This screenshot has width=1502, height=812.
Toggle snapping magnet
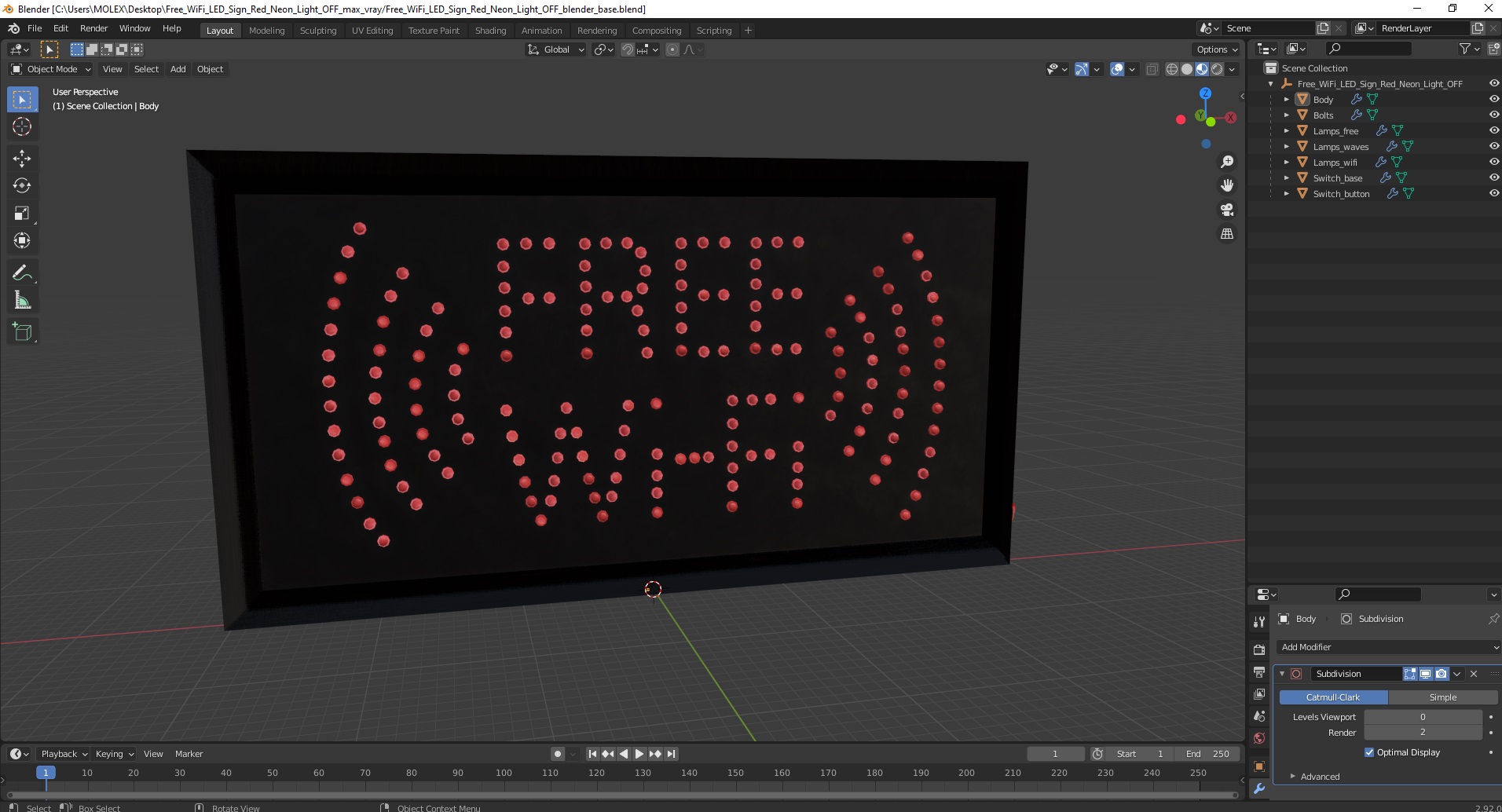628,49
